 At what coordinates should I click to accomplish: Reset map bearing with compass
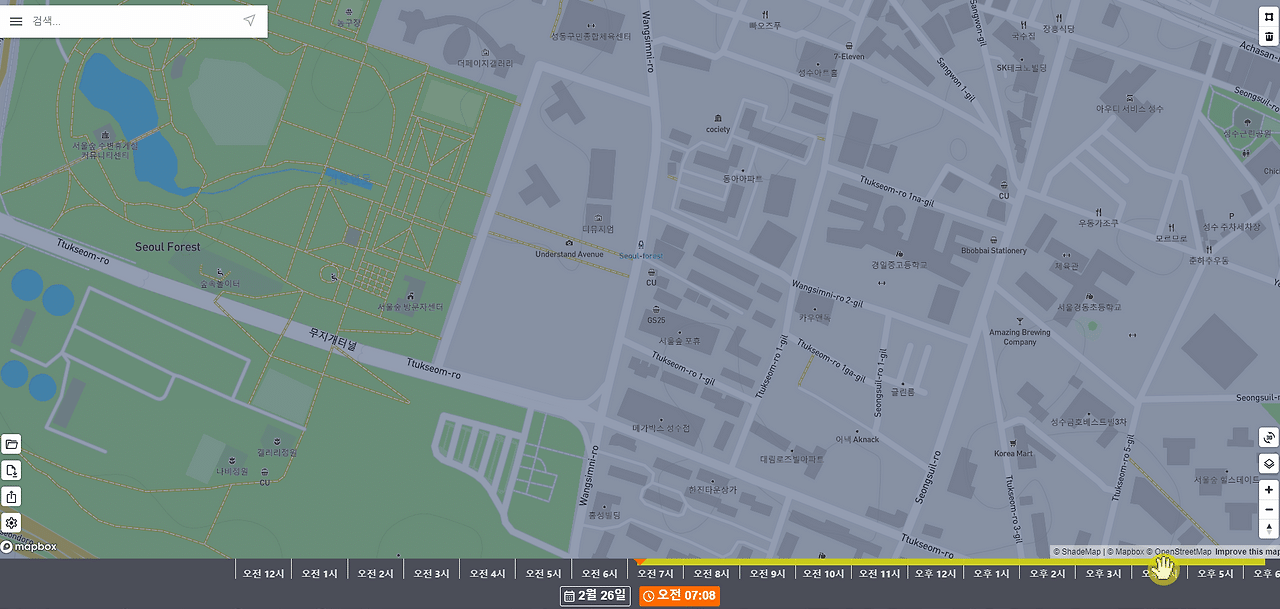click(x=1269, y=529)
